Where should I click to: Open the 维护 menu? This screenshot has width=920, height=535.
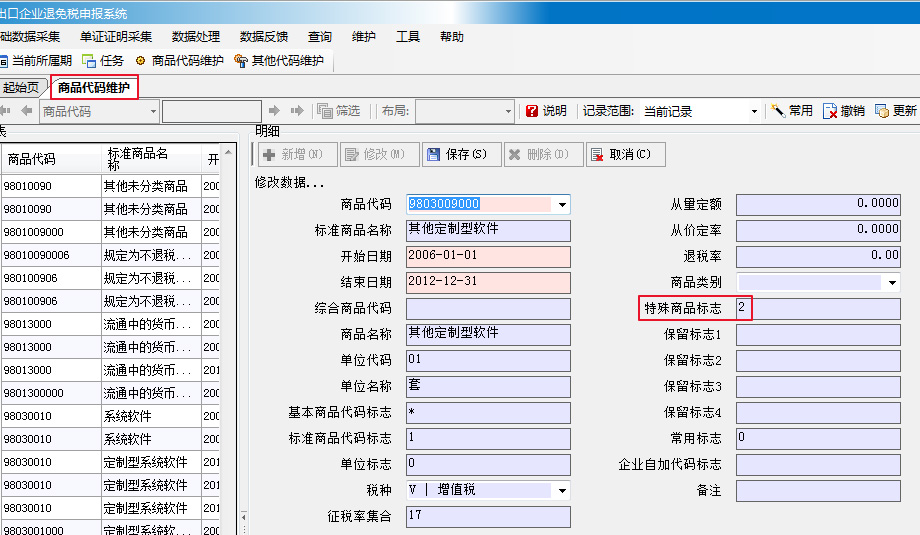pyautogui.click(x=363, y=36)
